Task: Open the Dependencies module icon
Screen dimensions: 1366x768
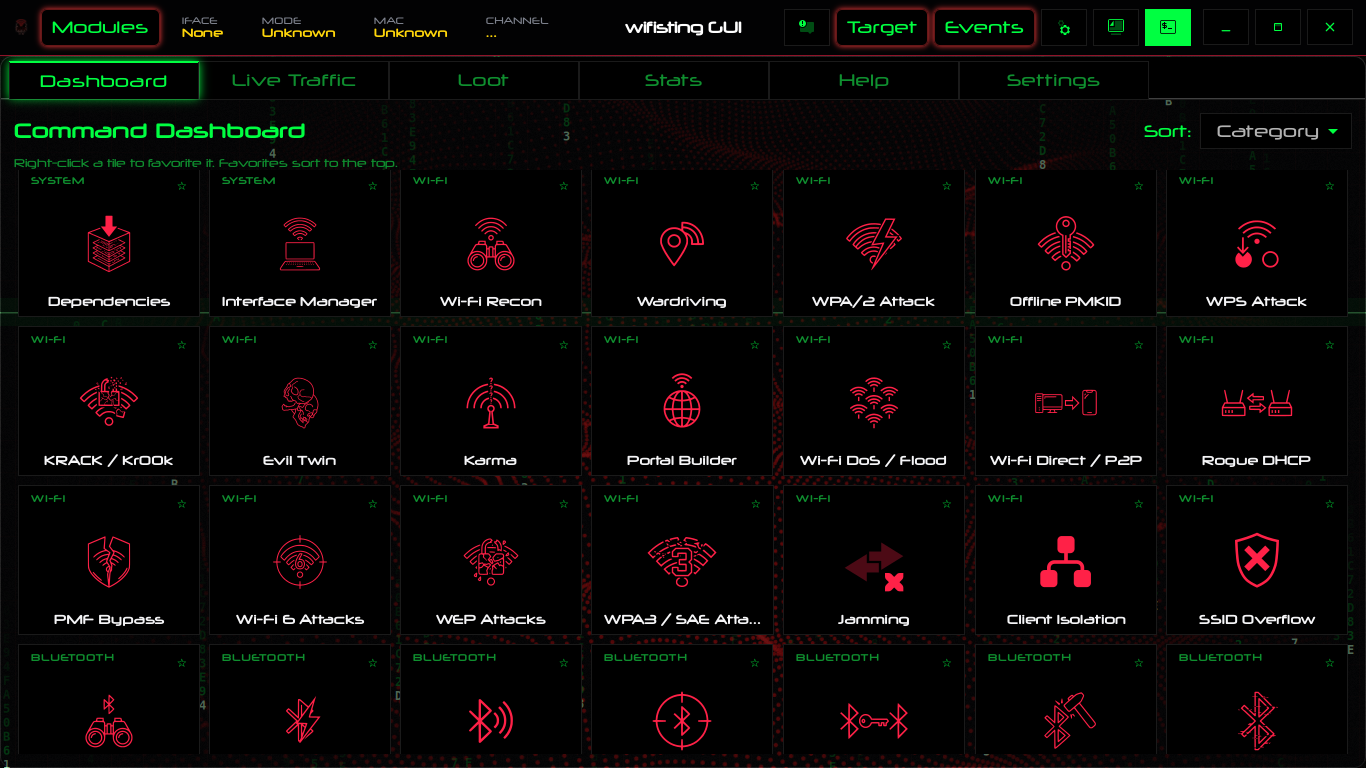Action: pos(109,246)
